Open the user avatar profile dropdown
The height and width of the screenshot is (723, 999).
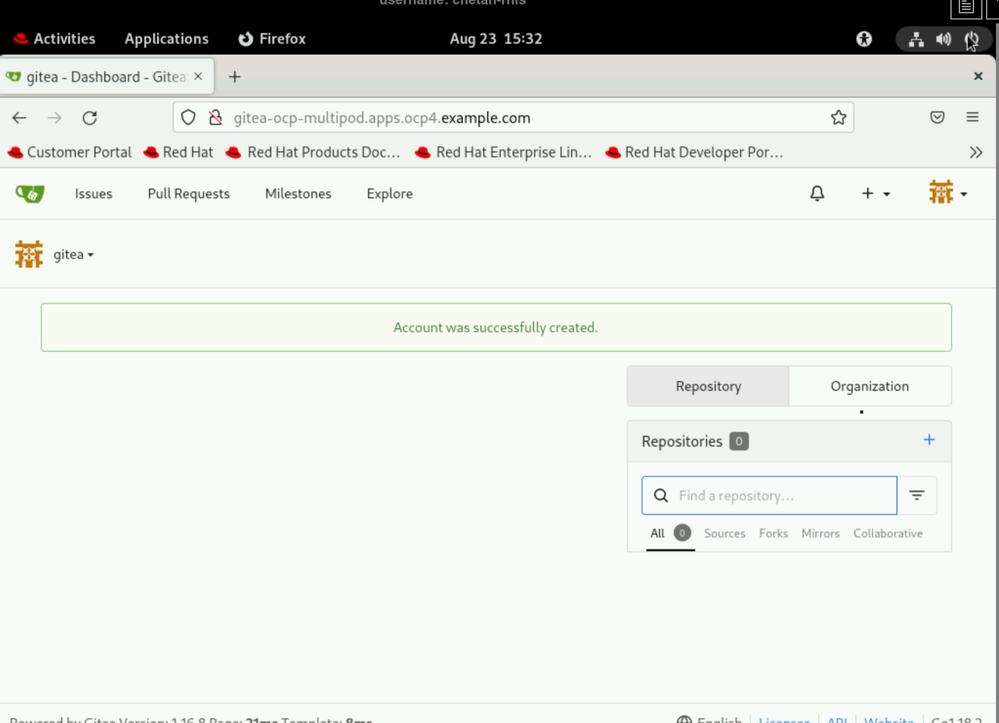coord(947,193)
